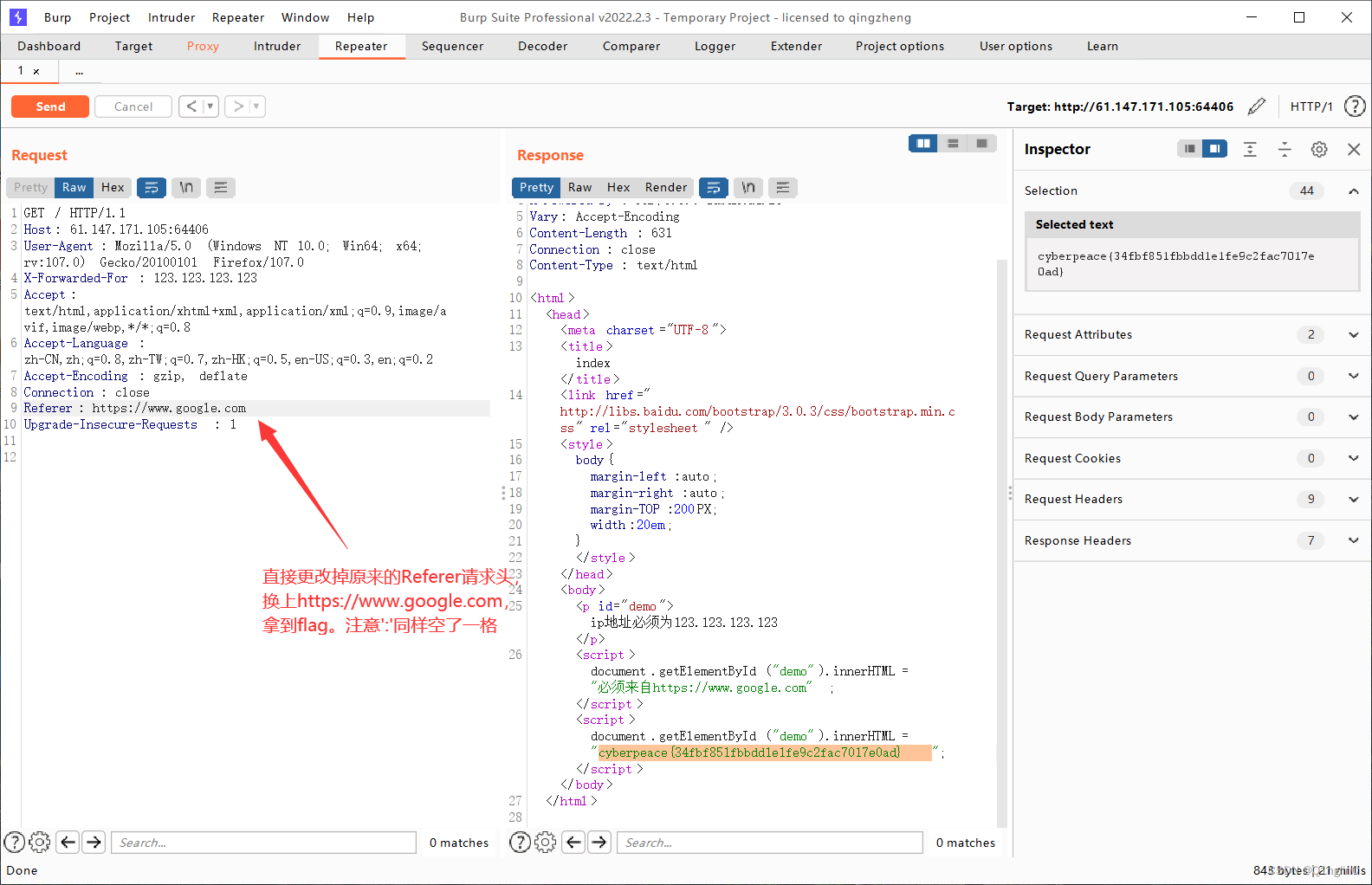
Task: Go to previous request search match
Action: click(x=68, y=842)
